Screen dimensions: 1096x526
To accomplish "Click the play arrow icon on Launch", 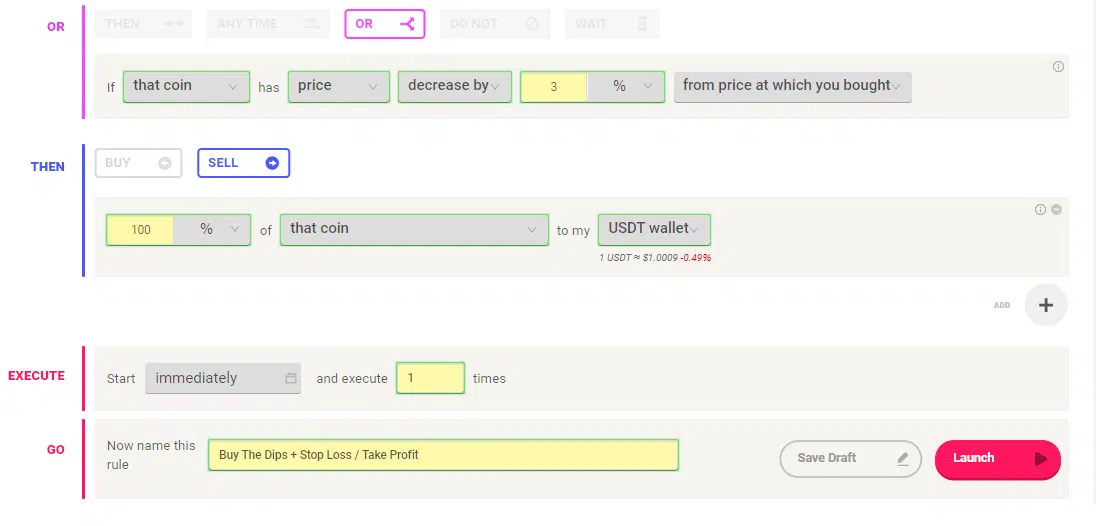I will click(x=1040, y=459).
